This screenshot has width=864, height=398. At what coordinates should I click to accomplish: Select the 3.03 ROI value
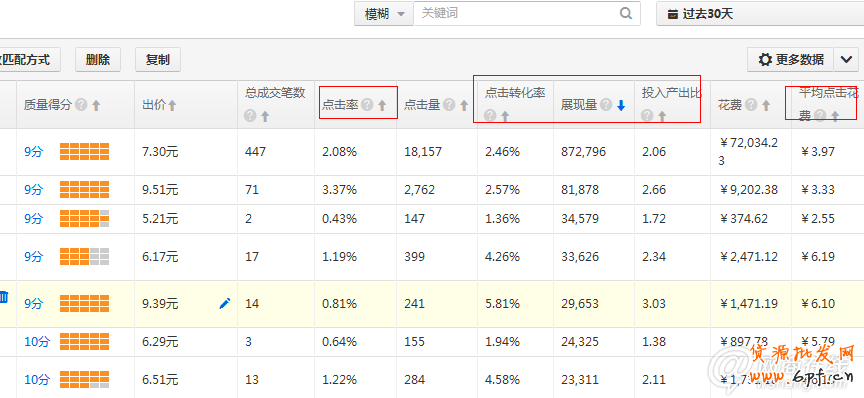654,304
